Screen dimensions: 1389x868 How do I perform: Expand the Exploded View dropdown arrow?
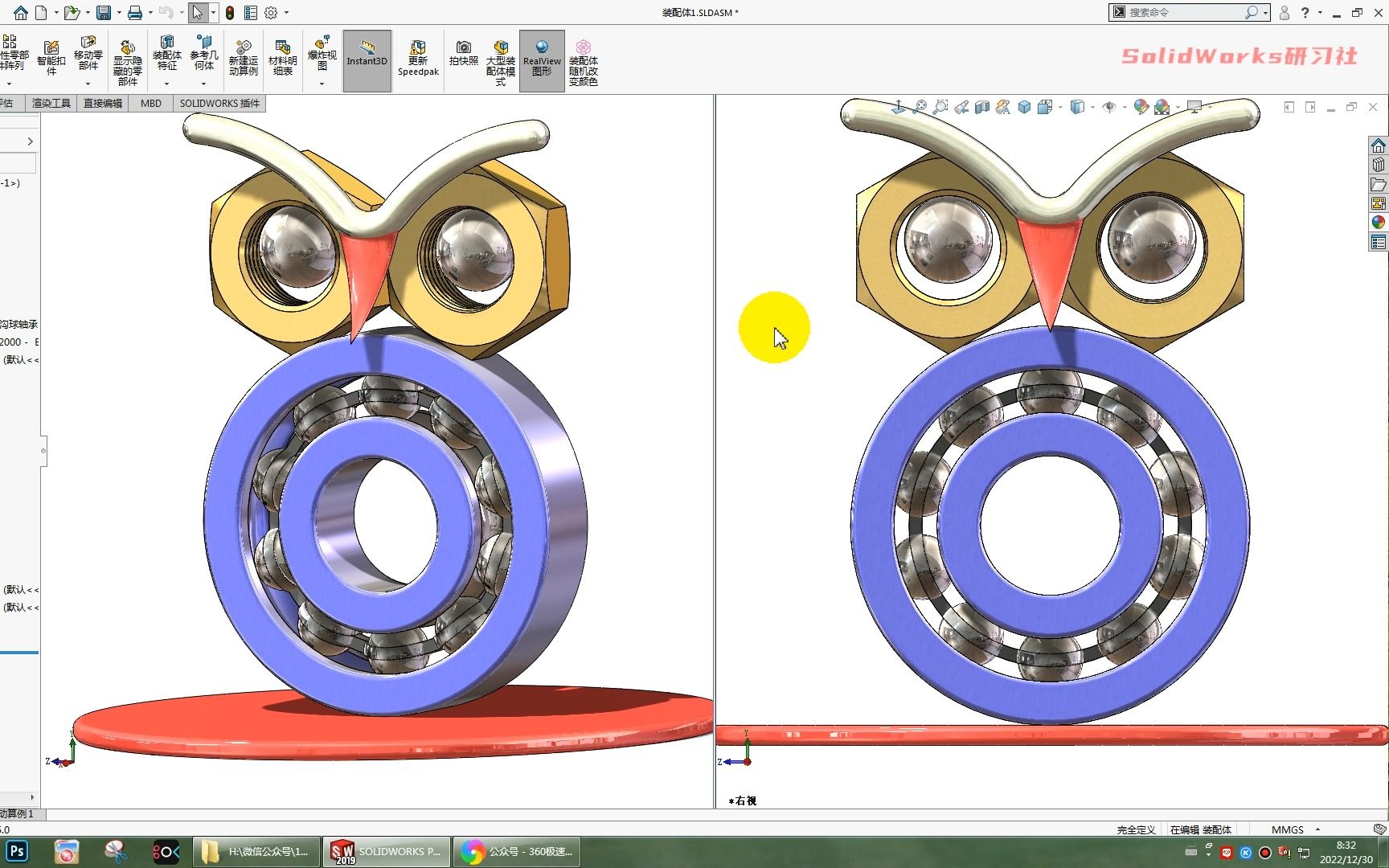(x=322, y=83)
